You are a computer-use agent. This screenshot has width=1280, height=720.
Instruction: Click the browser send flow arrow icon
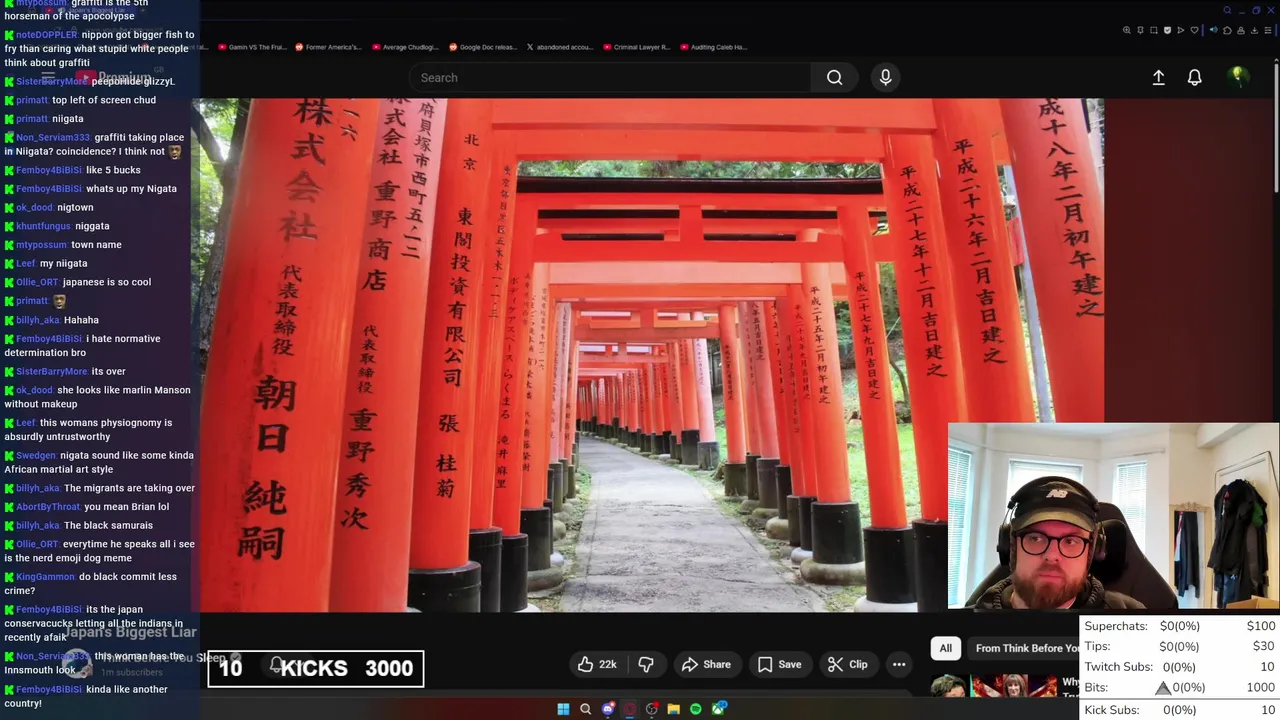(x=1181, y=30)
